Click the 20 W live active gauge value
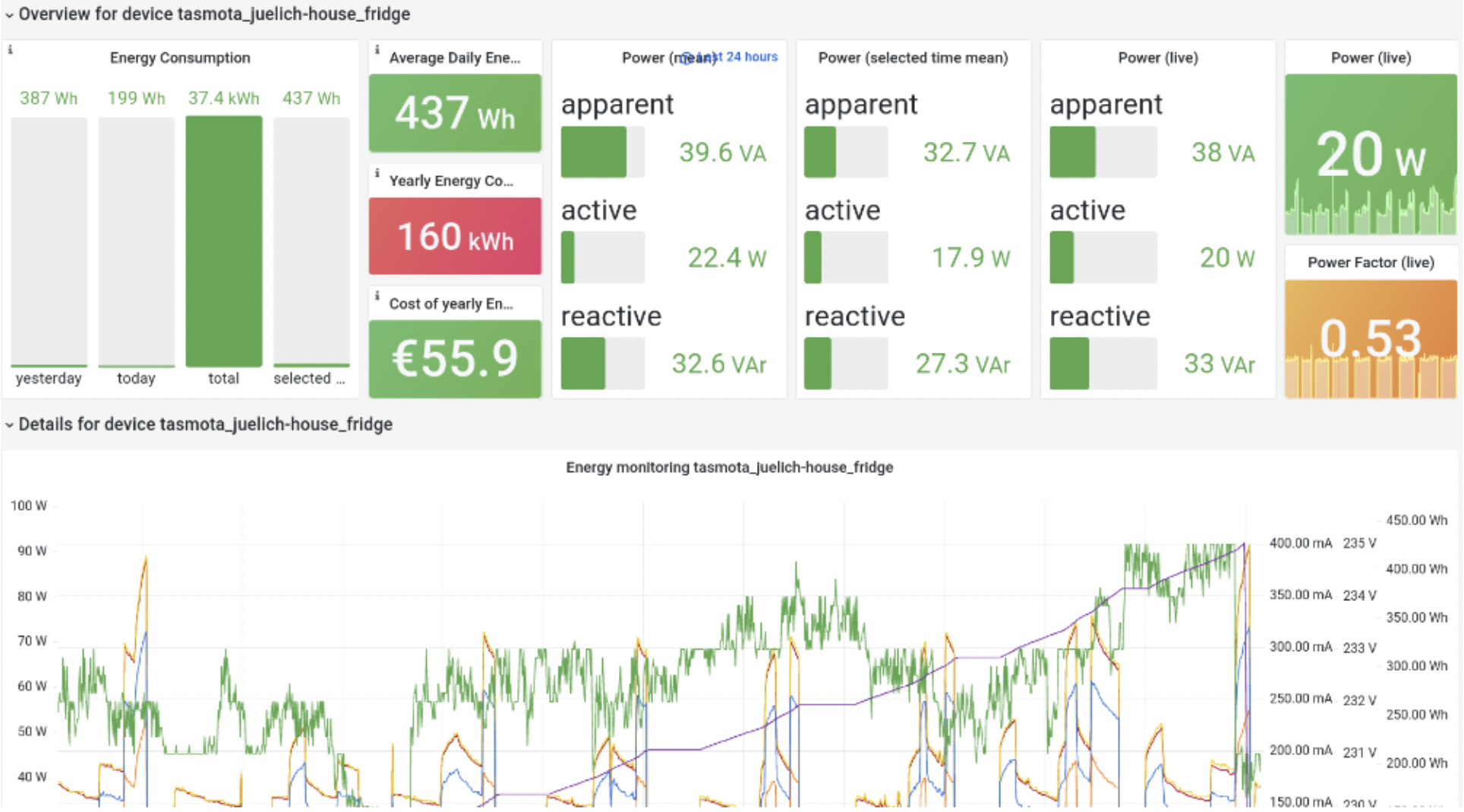Screen dimensions: 1464x812 coord(1227,258)
